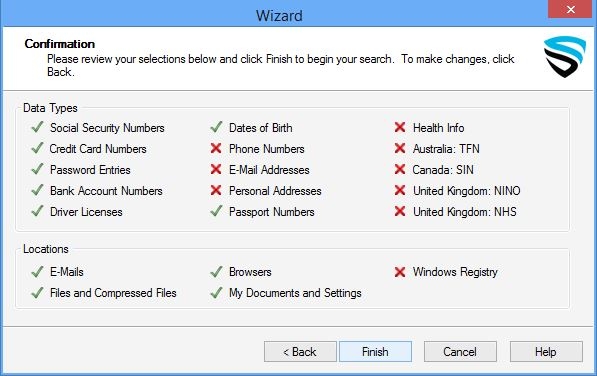Click the red X beside United Kingdom: NHS

[400, 211]
